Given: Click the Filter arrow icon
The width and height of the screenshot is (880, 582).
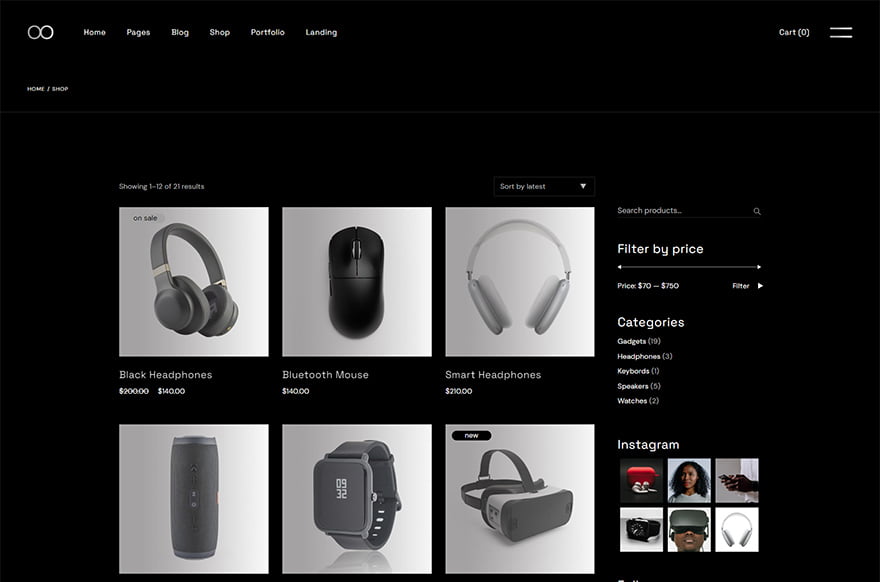Looking at the screenshot, I should point(760,286).
